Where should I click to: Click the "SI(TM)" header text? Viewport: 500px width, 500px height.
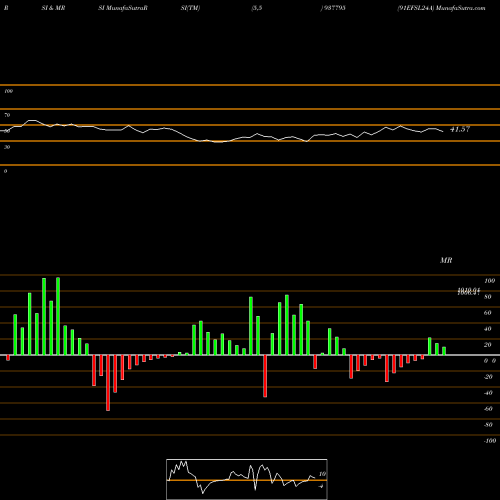(190, 8)
